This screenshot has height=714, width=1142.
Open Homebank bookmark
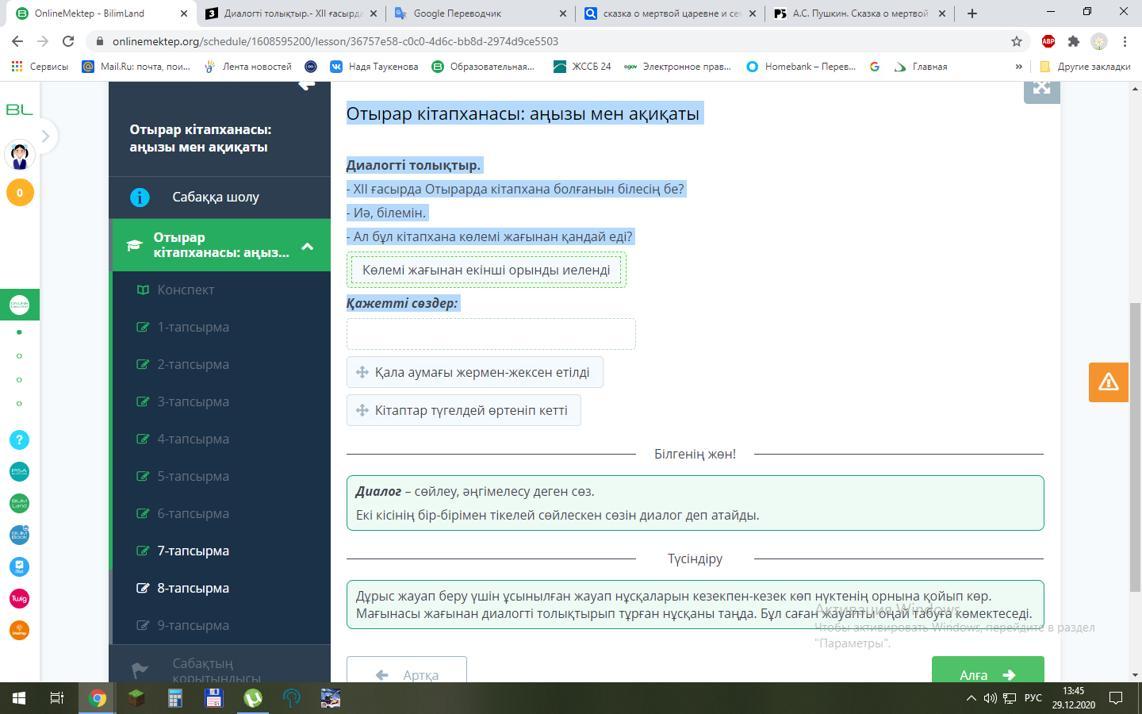[801, 66]
